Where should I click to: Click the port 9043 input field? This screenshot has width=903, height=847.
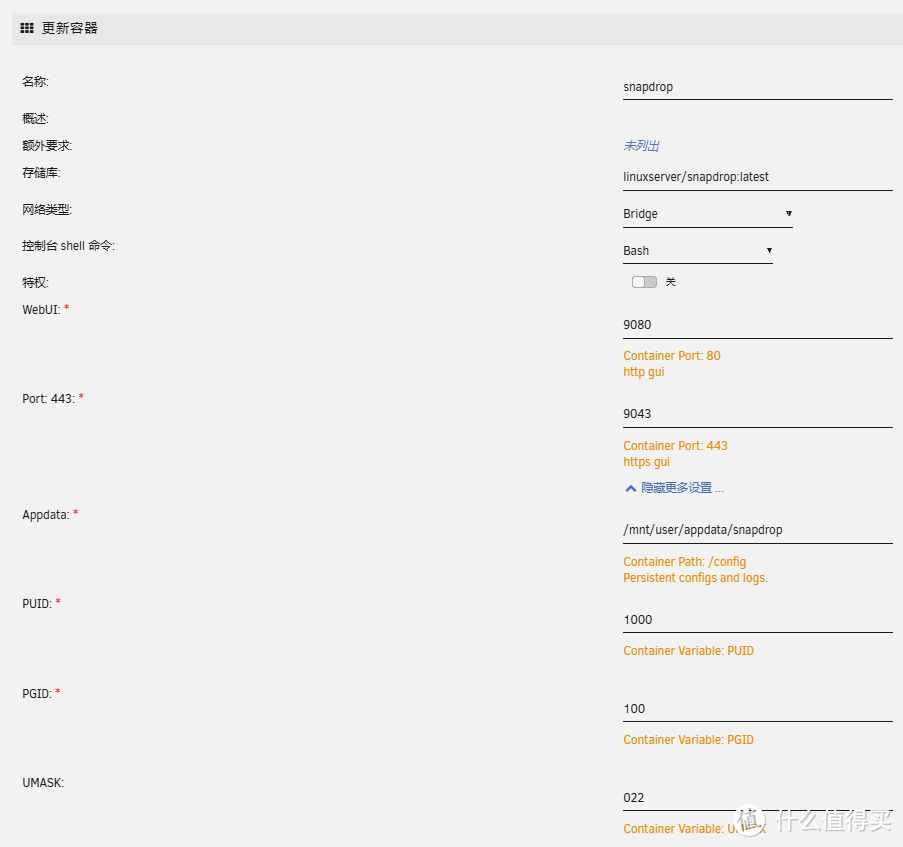point(757,414)
